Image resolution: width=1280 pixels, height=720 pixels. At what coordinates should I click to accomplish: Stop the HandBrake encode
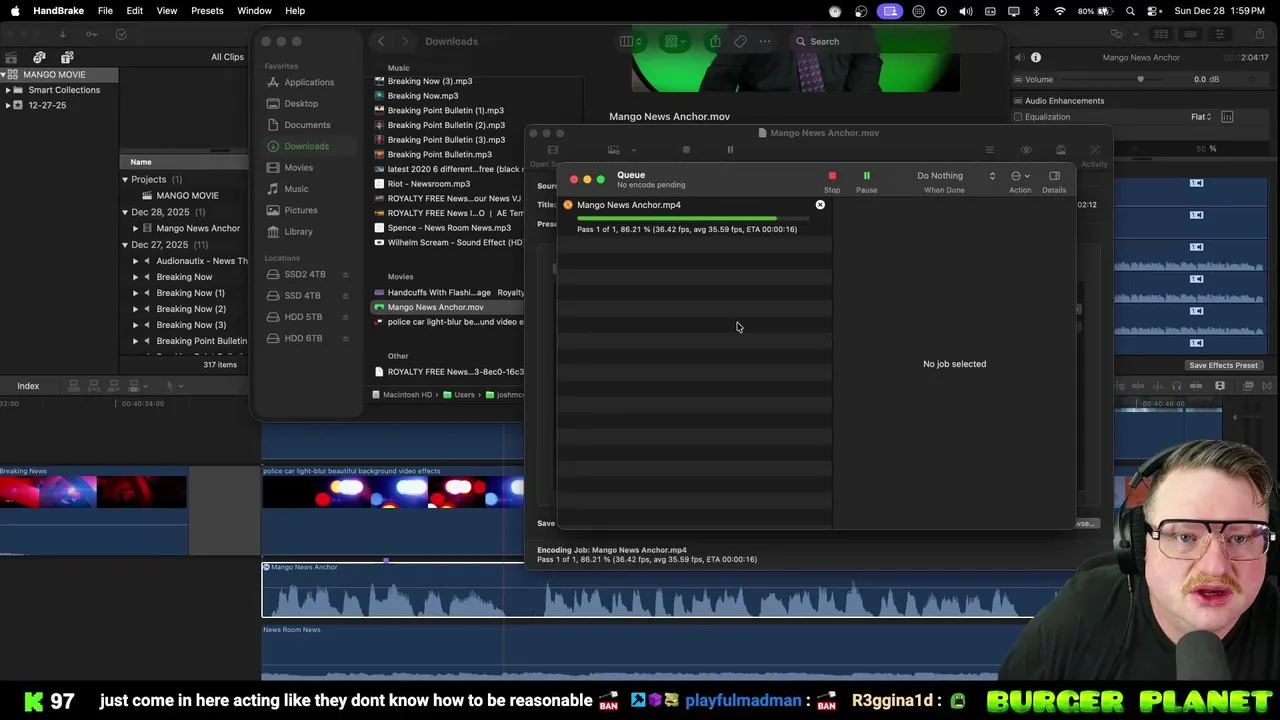[832, 180]
